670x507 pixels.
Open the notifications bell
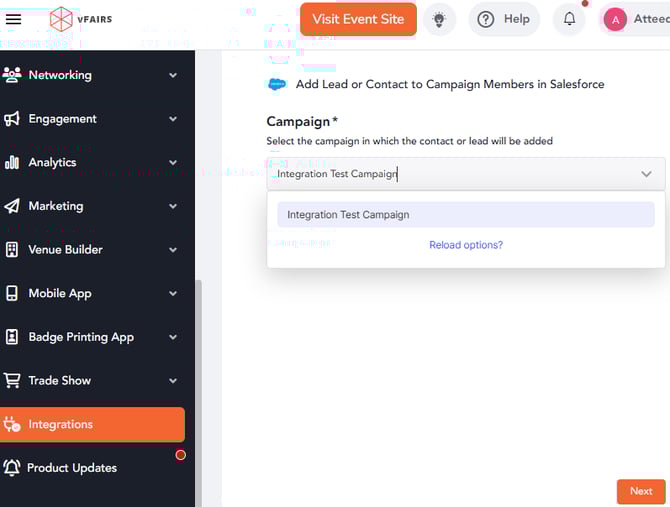[569, 19]
